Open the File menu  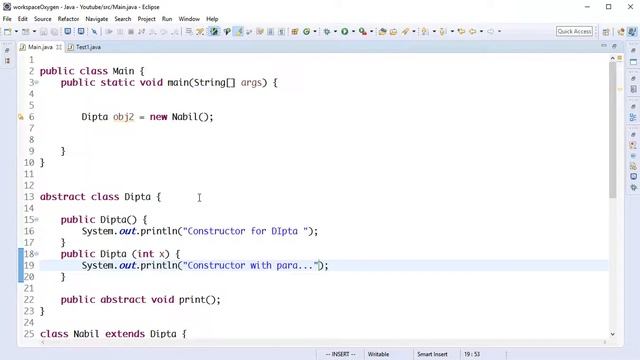click(7, 19)
